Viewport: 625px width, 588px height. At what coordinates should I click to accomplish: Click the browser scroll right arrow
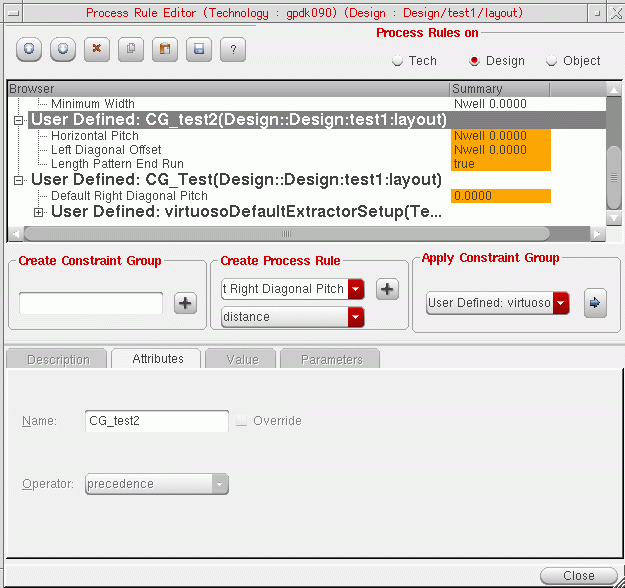597,234
